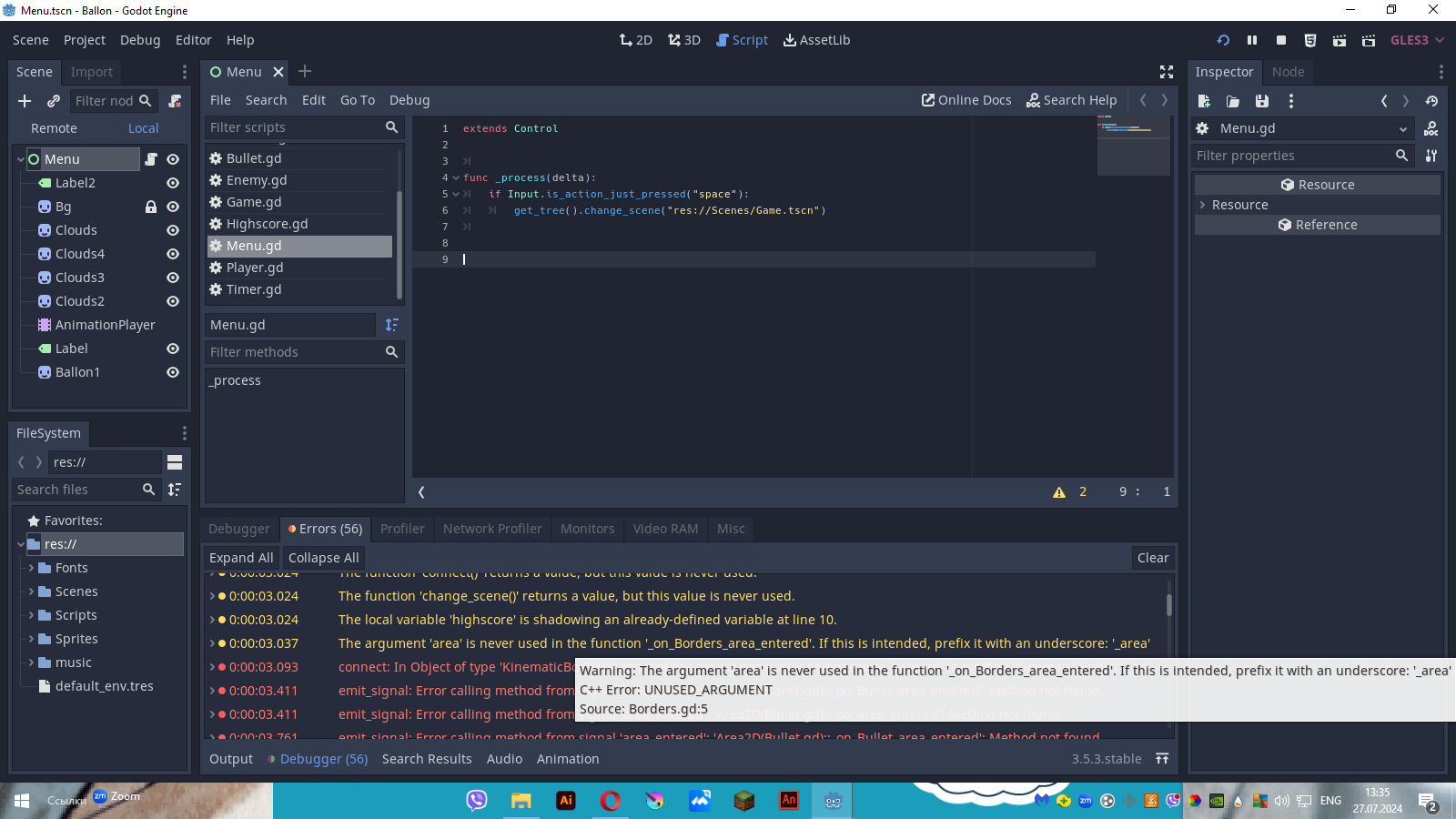Click the add new node plus icon

click(x=25, y=101)
